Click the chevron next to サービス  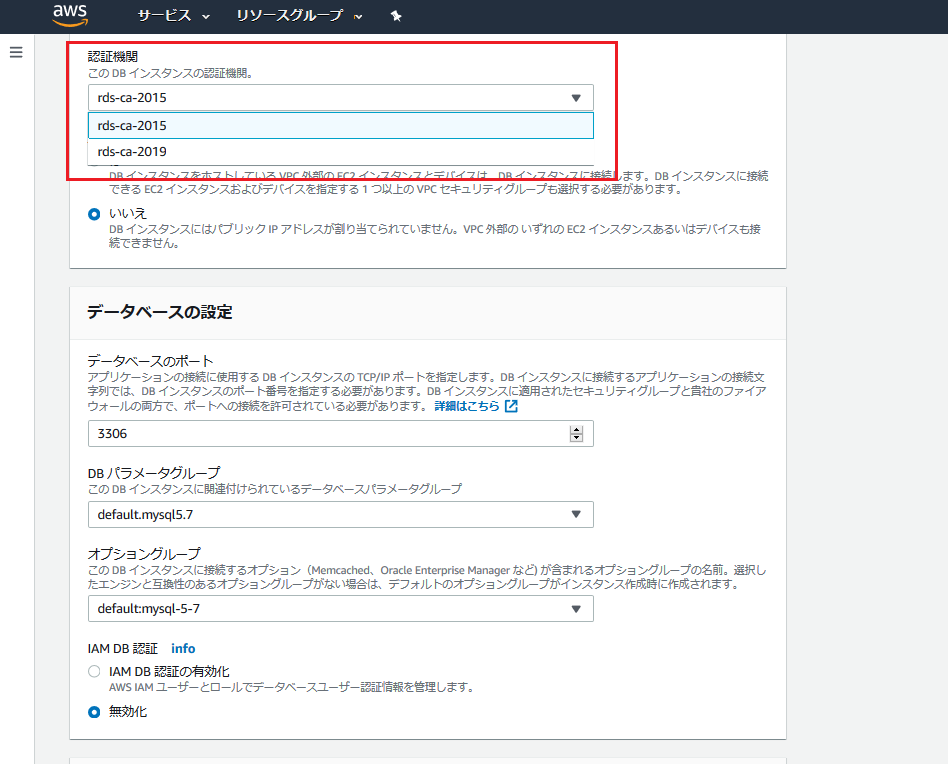pos(207,17)
